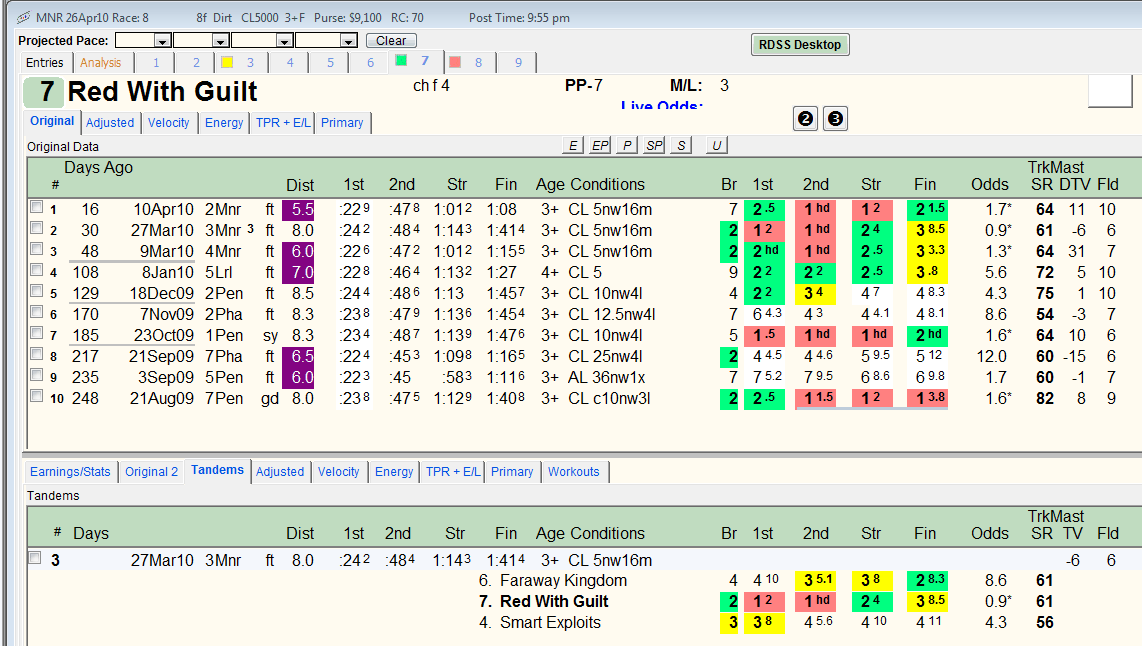Open the lower Energy tab
This screenshot has height=646, width=1142.
pos(394,471)
